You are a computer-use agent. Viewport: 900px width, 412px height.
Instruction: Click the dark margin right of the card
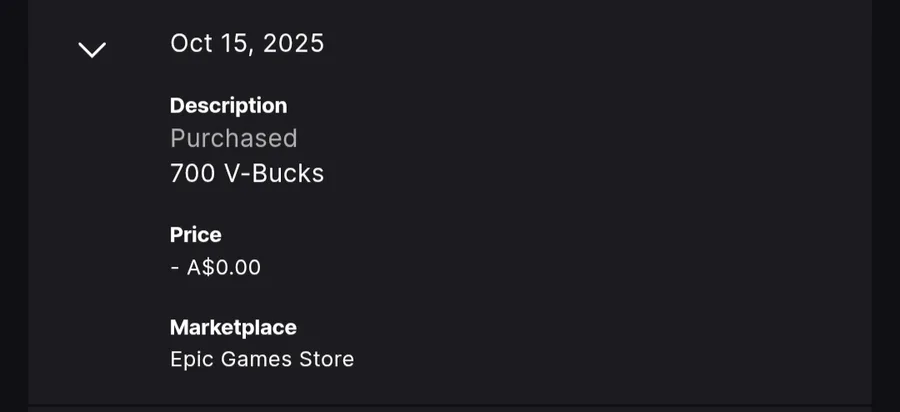886,200
